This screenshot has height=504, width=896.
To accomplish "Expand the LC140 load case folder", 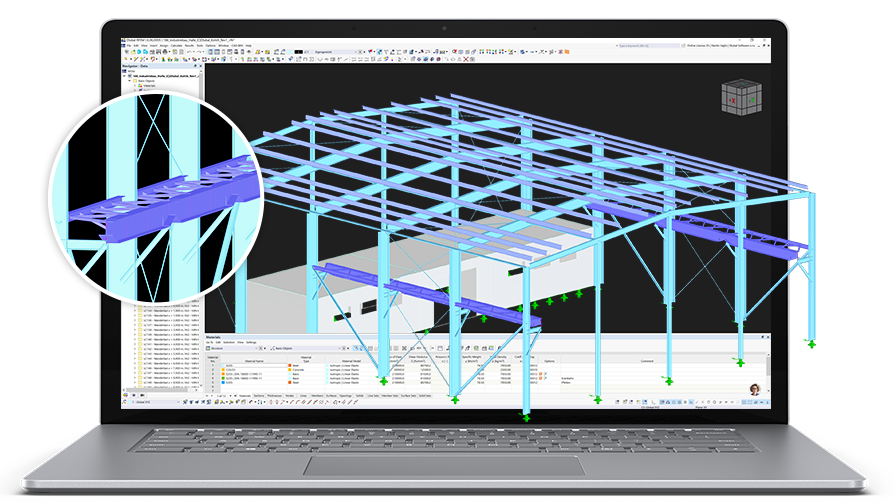I will point(135,339).
